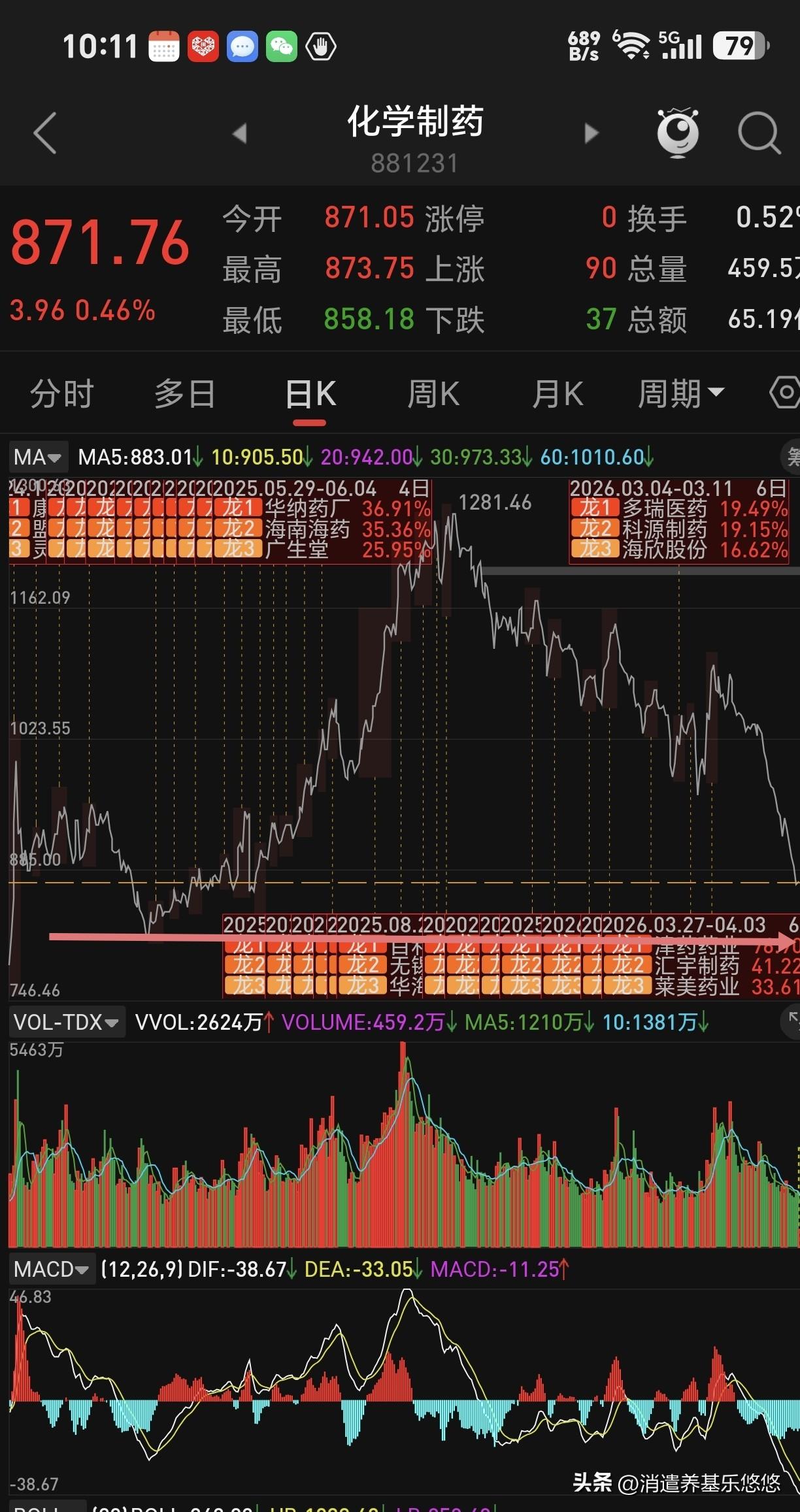
Task: Open the 周期 period dropdown
Action: pos(681,393)
